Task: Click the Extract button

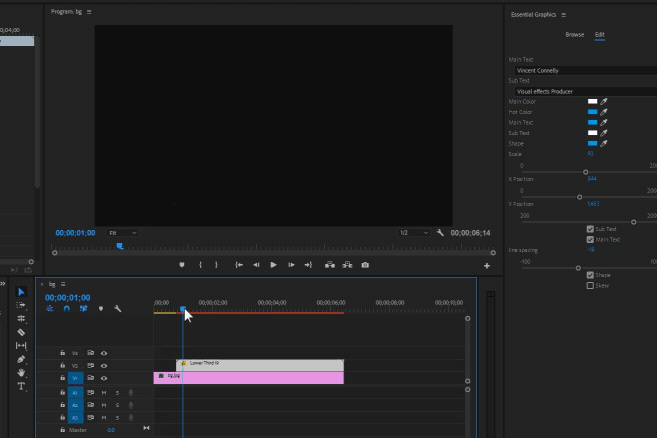Action: pyautogui.click(x=347, y=265)
